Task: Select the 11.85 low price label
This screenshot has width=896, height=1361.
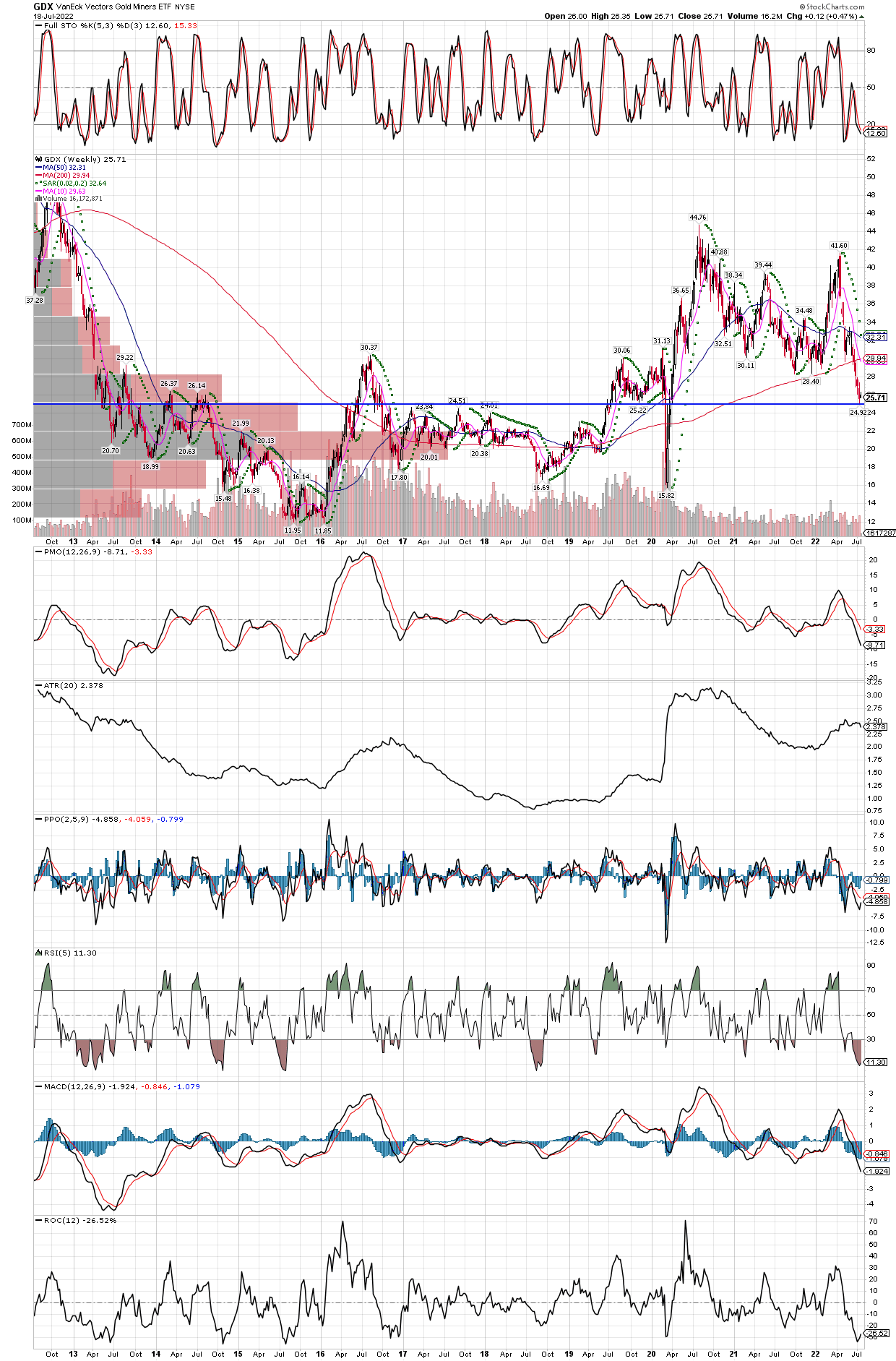Action: (x=323, y=531)
